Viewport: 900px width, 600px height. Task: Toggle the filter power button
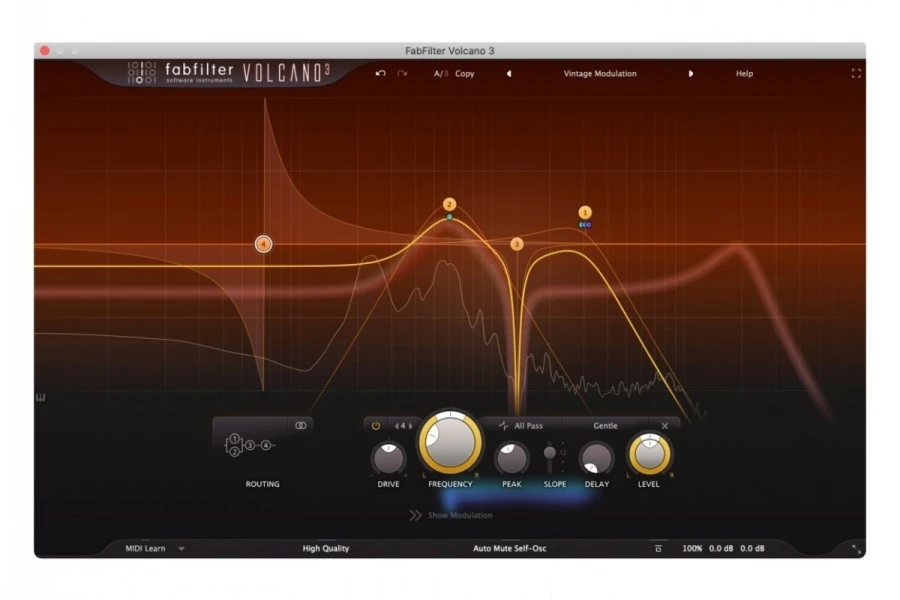(376, 425)
